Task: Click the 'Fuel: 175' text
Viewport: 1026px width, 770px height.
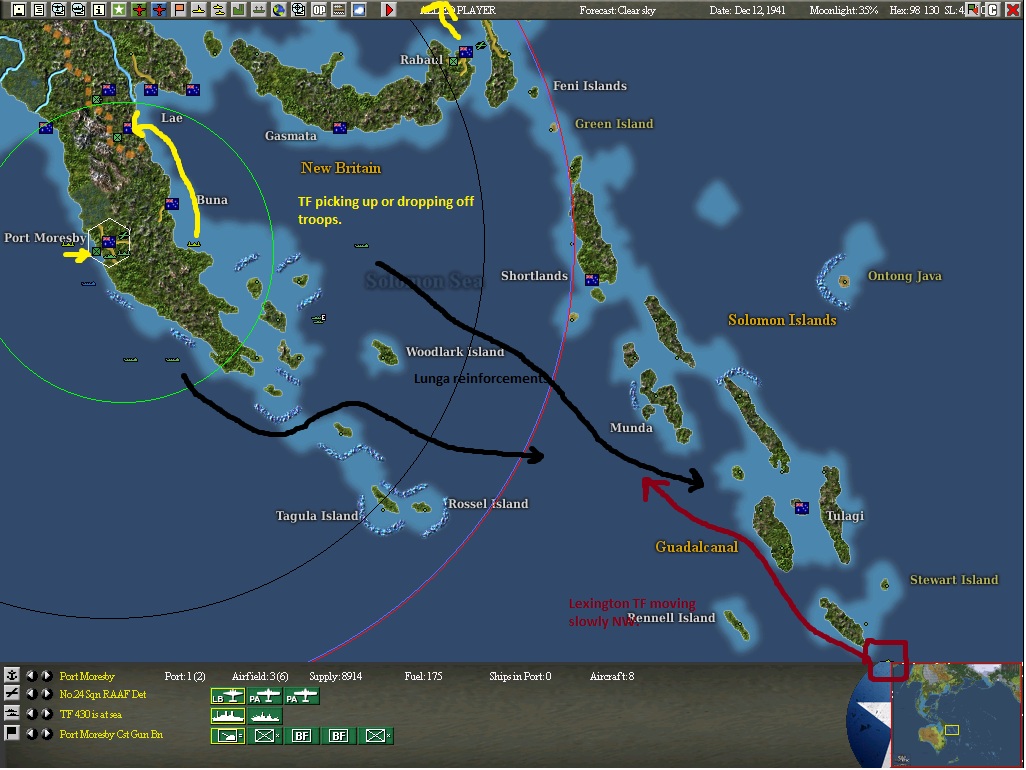Action: [x=423, y=676]
